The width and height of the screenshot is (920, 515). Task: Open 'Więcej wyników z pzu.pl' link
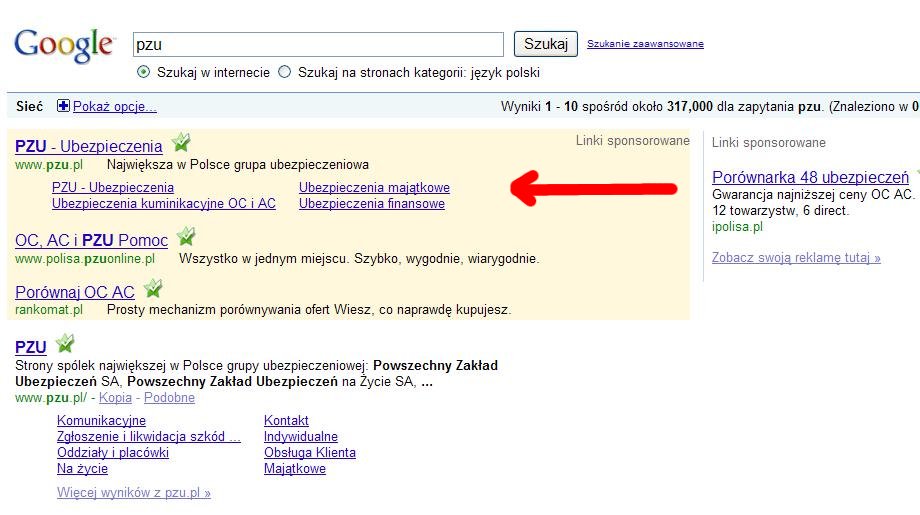tap(134, 493)
